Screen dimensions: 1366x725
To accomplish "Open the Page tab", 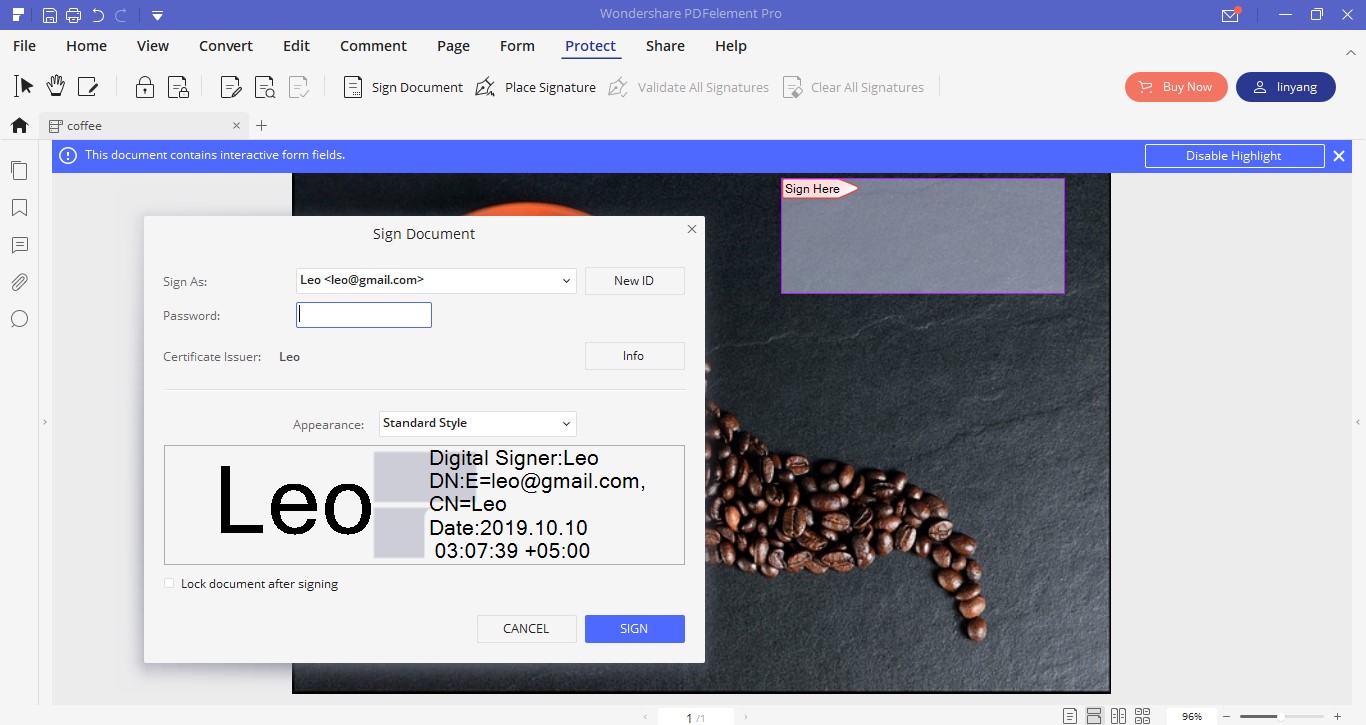I will 453,46.
